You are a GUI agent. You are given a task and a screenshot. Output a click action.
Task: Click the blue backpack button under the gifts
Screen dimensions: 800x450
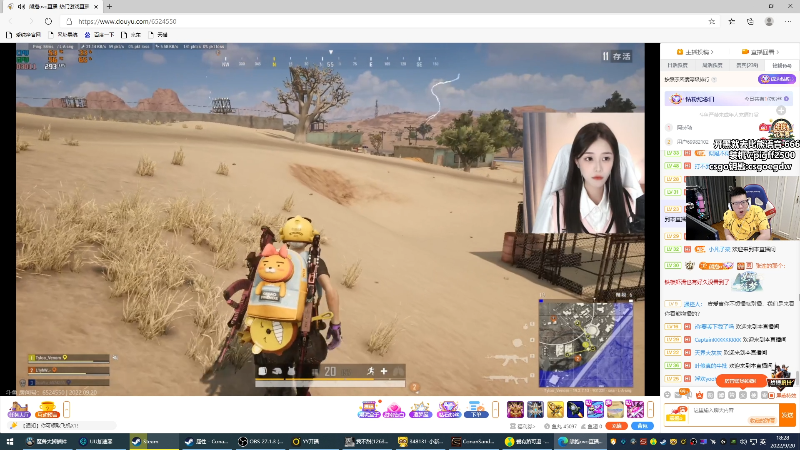point(642,426)
